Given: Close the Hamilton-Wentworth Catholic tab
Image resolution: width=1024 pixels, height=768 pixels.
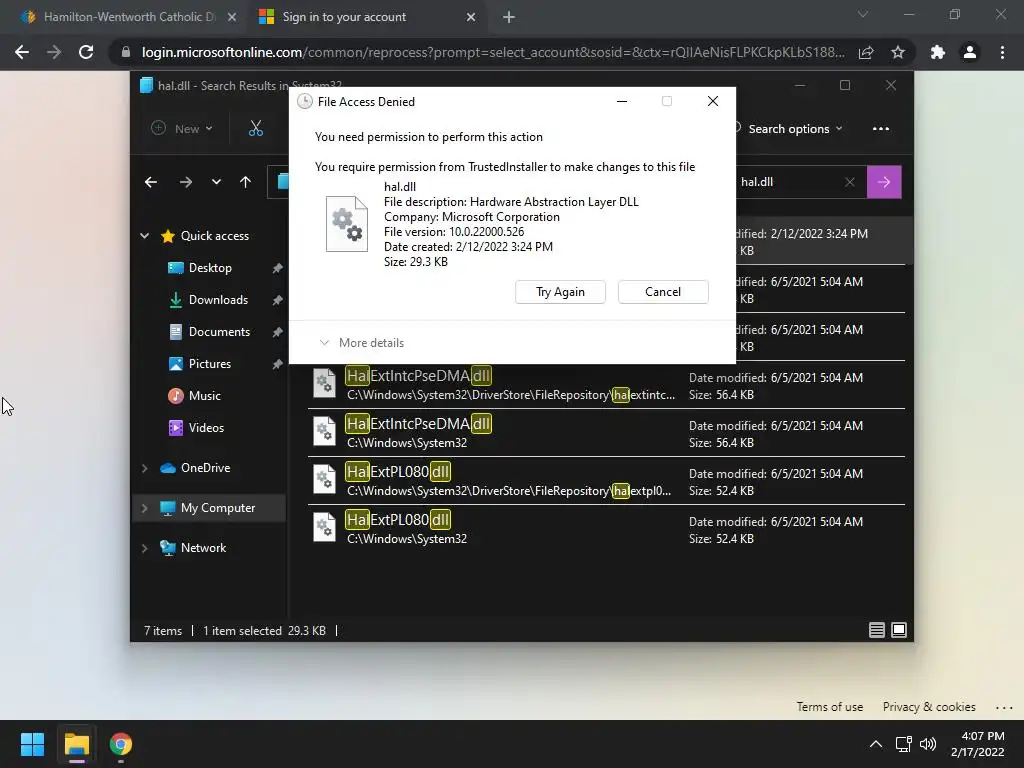Looking at the screenshot, I should 232,17.
